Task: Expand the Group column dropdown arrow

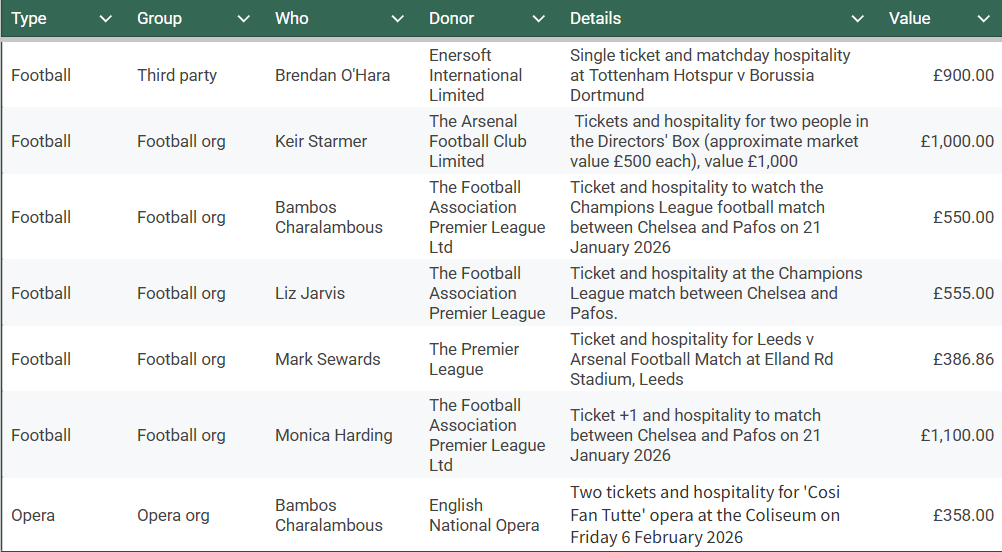Action: (243, 19)
